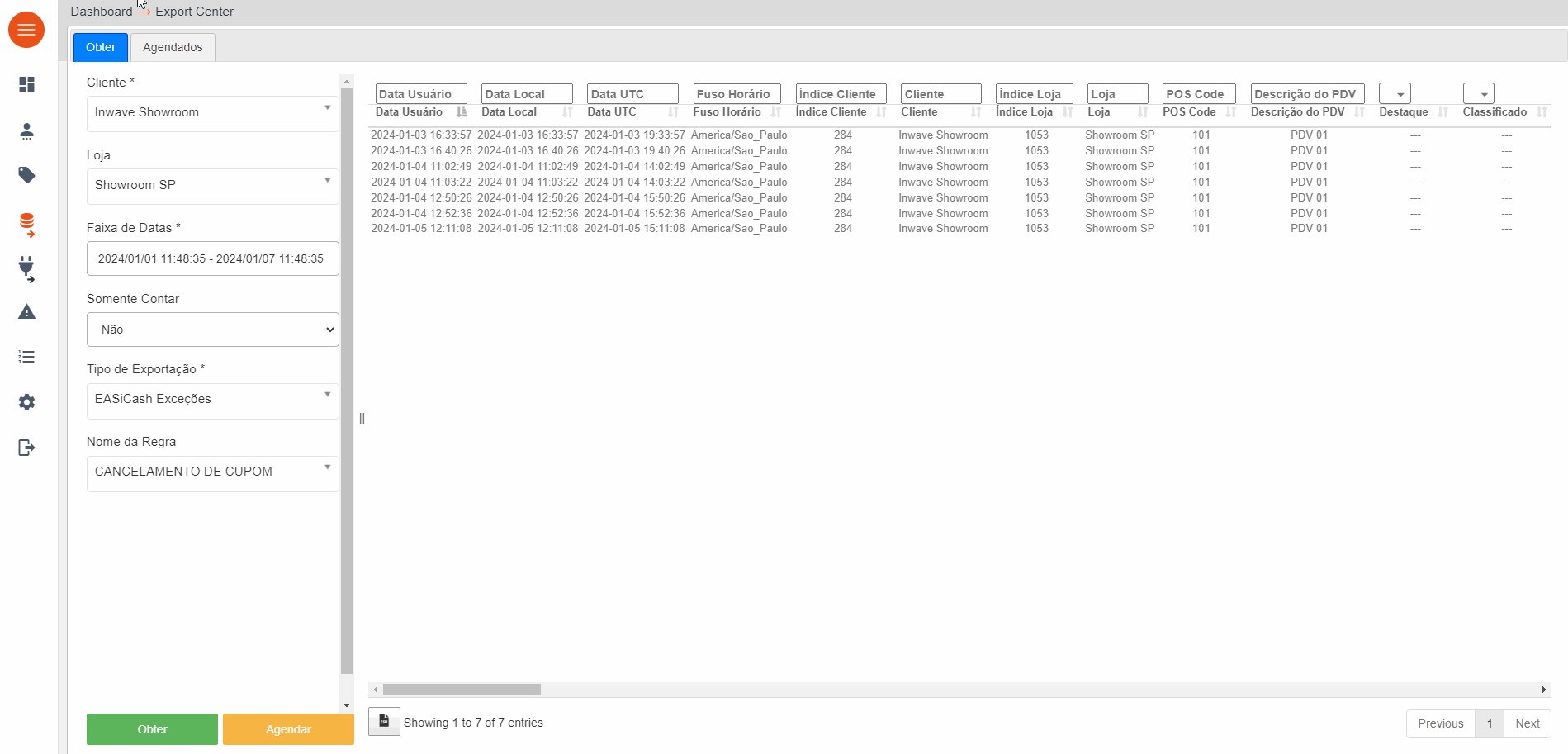Sort by Índice Cliente column arrows

[881, 111]
